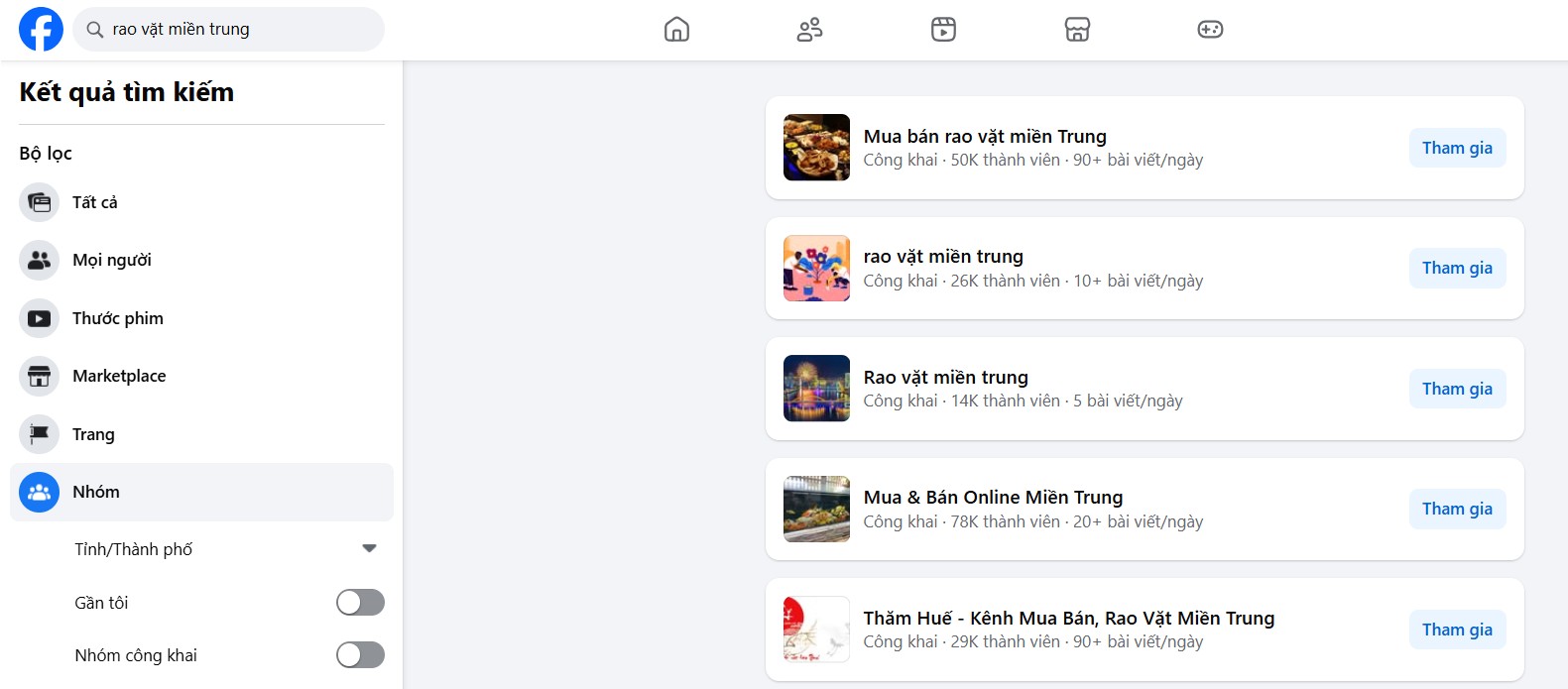Viewport: 1568px width, 689px height.
Task: Click the blue Nhóm group icon in sidebar
Action: (38, 492)
